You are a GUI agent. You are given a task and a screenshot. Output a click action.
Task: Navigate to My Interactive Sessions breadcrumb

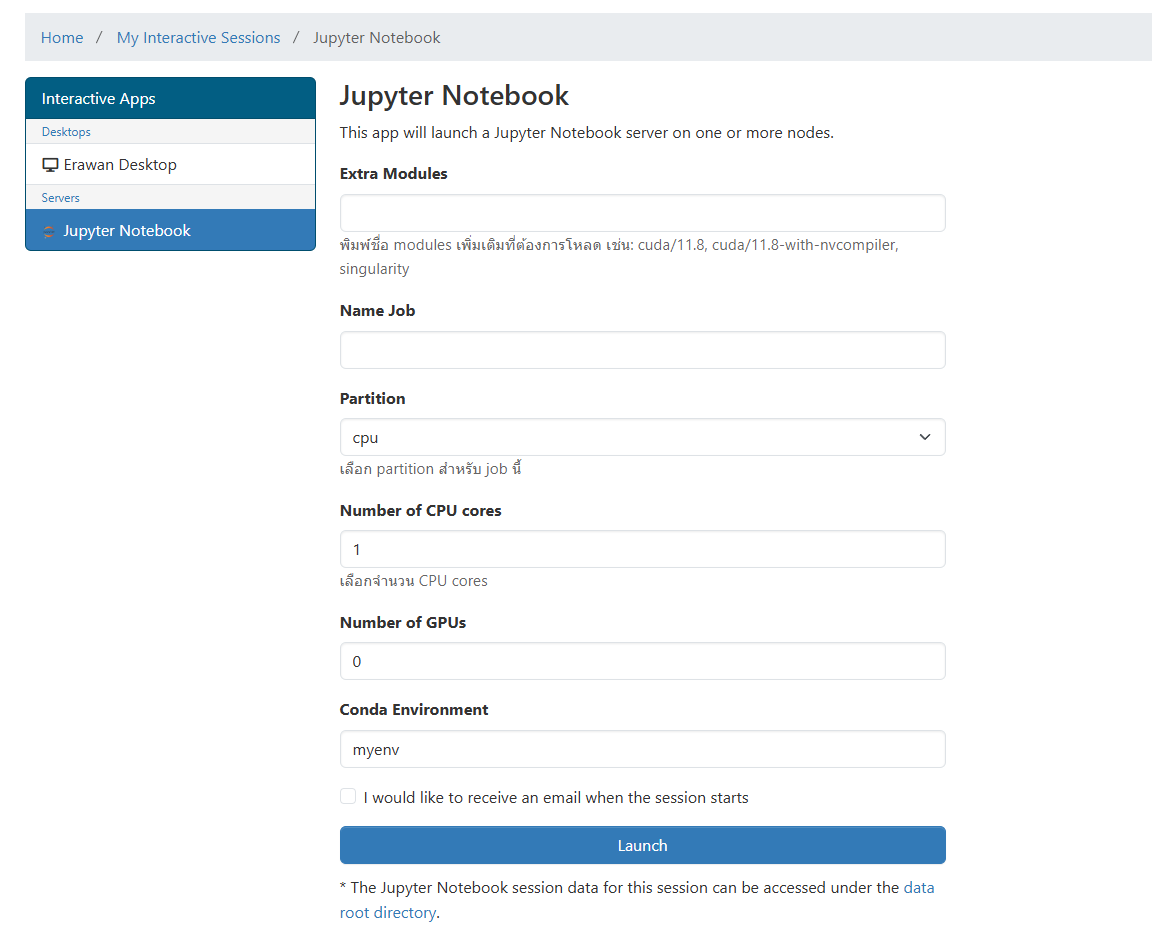pos(198,38)
